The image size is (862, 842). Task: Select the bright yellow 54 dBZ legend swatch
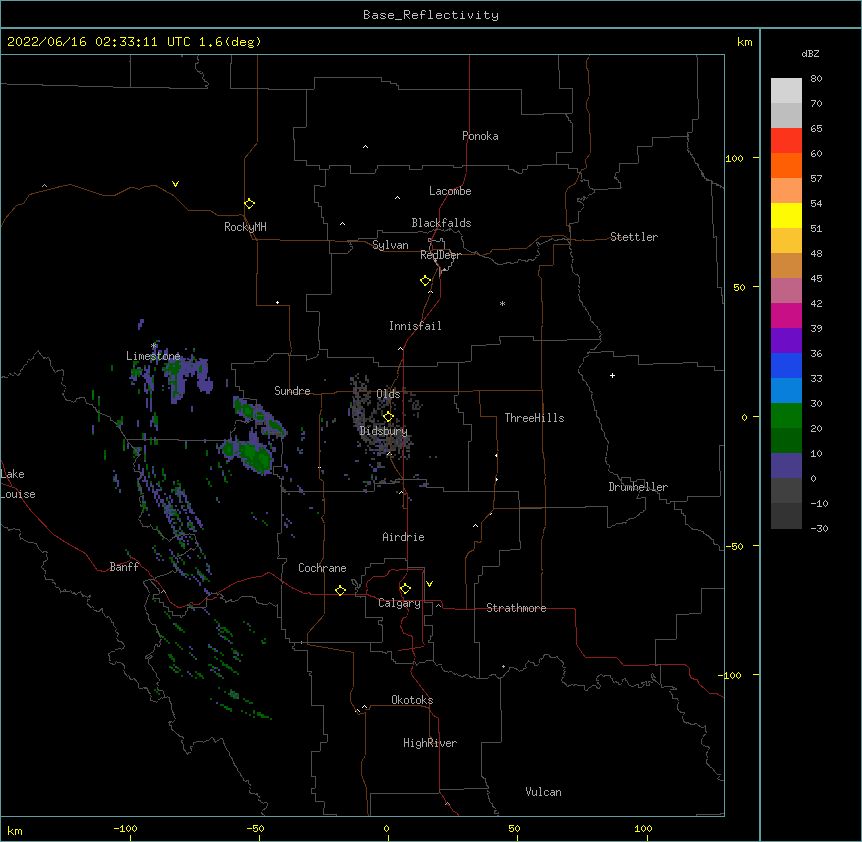coord(786,215)
